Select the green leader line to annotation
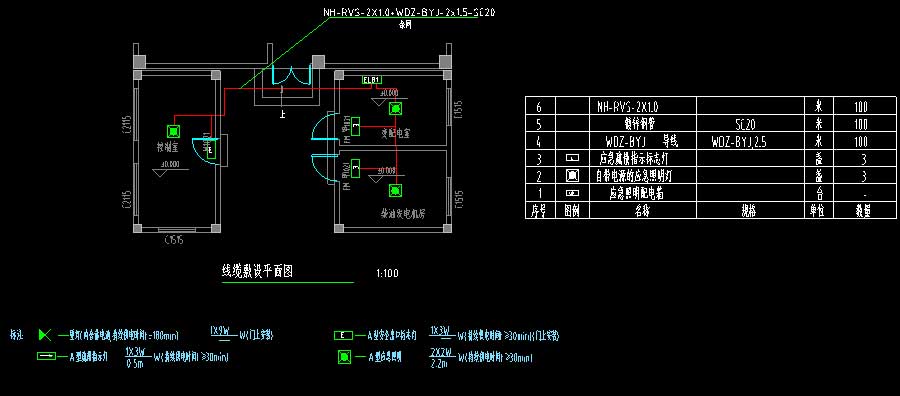 click(x=285, y=52)
